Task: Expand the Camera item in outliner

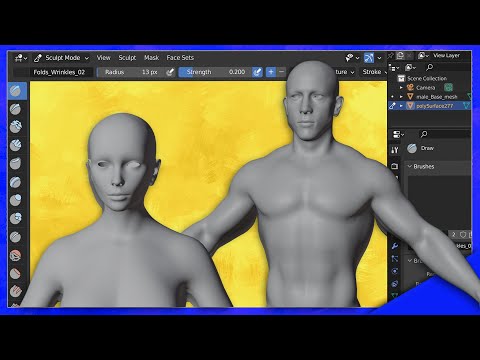Action: (x=401, y=88)
